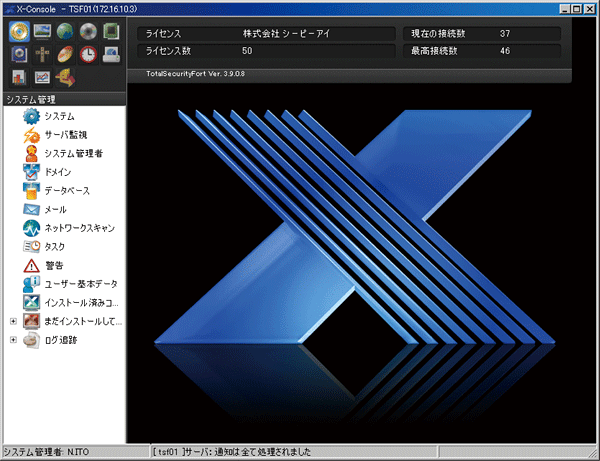Click the lightning icon beside サーバ監視
The width and height of the screenshot is (600, 461).
[31, 135]
